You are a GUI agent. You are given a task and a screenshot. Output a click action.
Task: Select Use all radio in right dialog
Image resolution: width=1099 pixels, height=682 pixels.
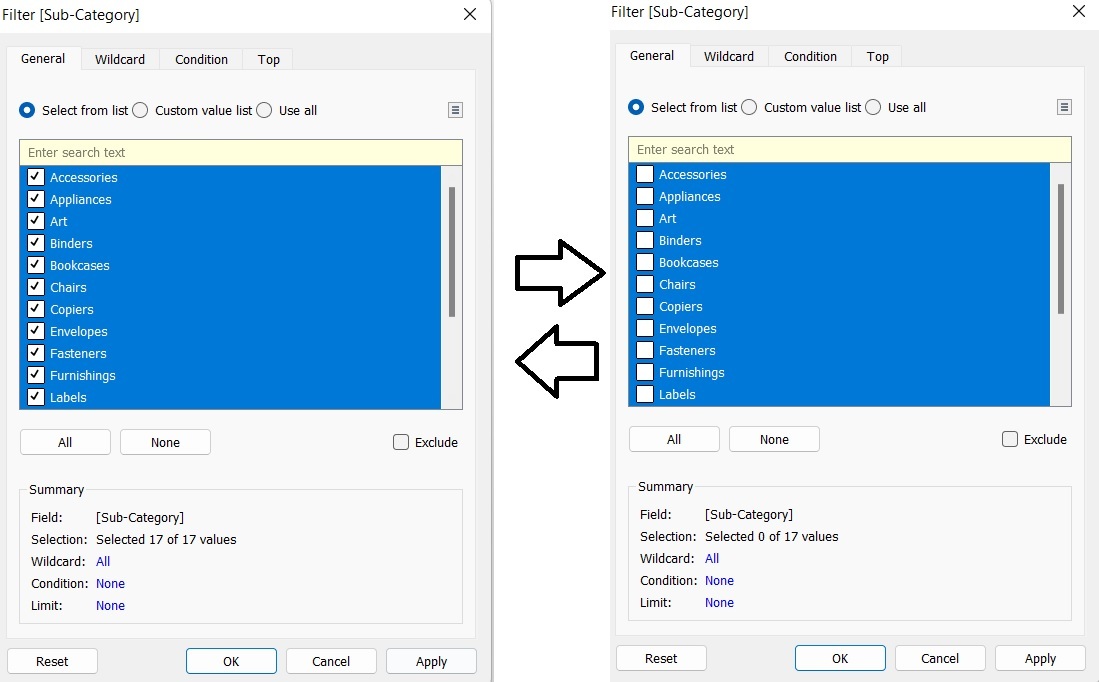(x=873, y=107)
